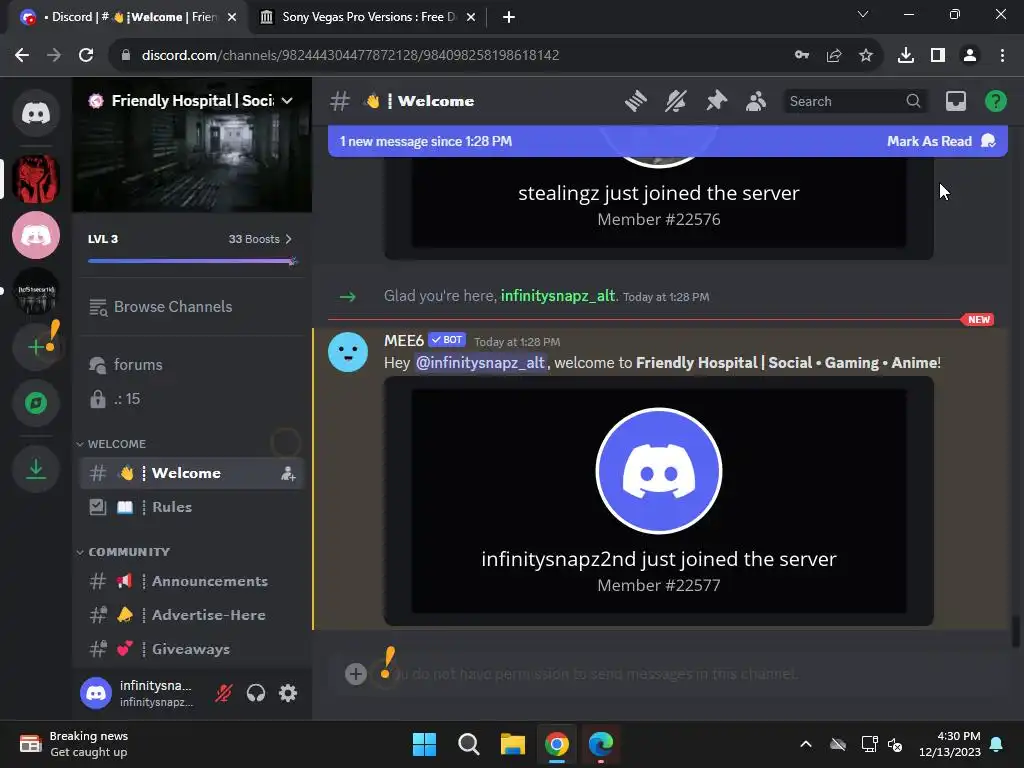Viewport: 1024px width, 768px height.
Task: Click the @infinitysnapz_alt mention
Action: tap(480, 362)
